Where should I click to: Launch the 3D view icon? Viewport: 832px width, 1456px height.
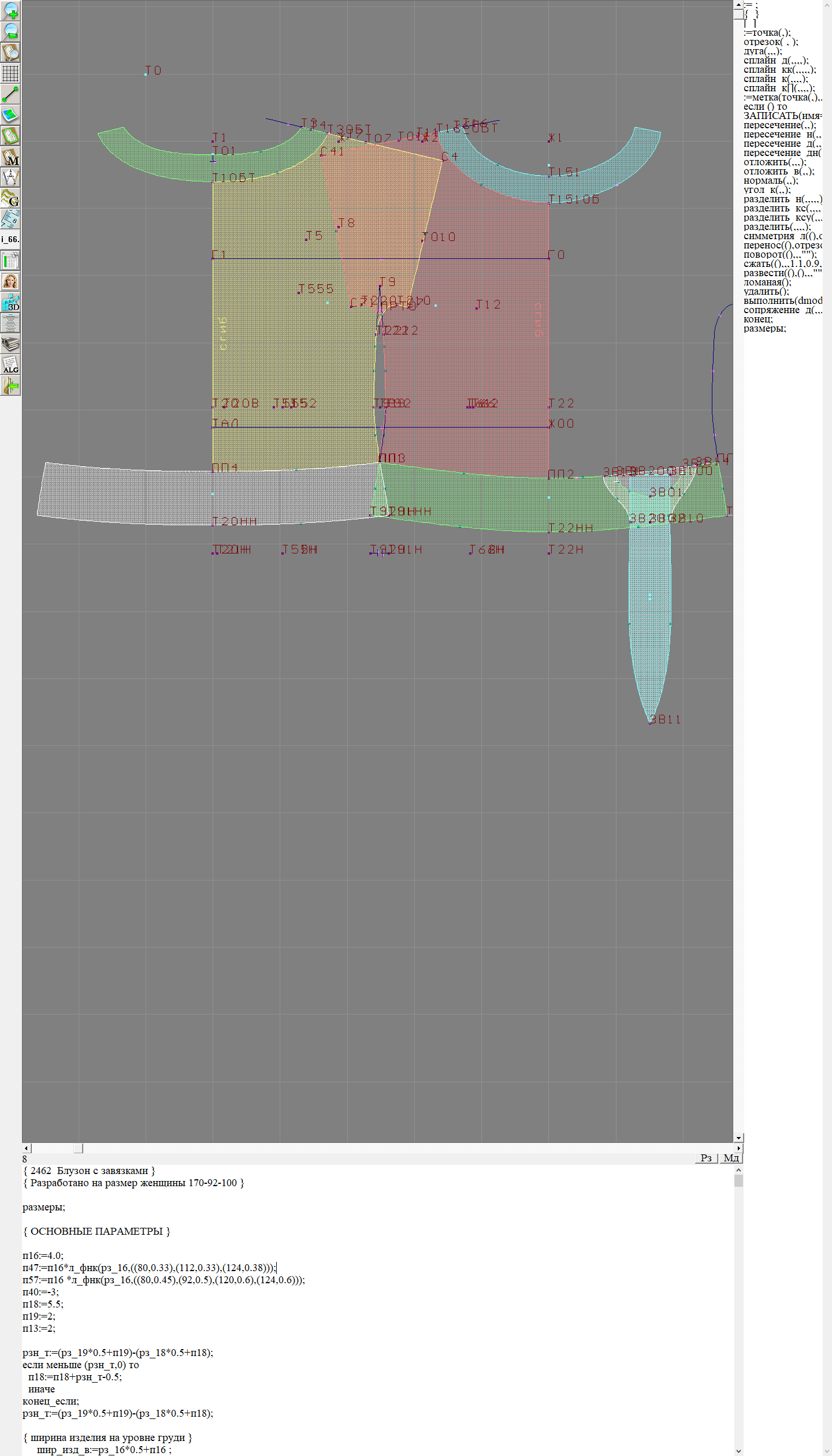click(10, 302)
